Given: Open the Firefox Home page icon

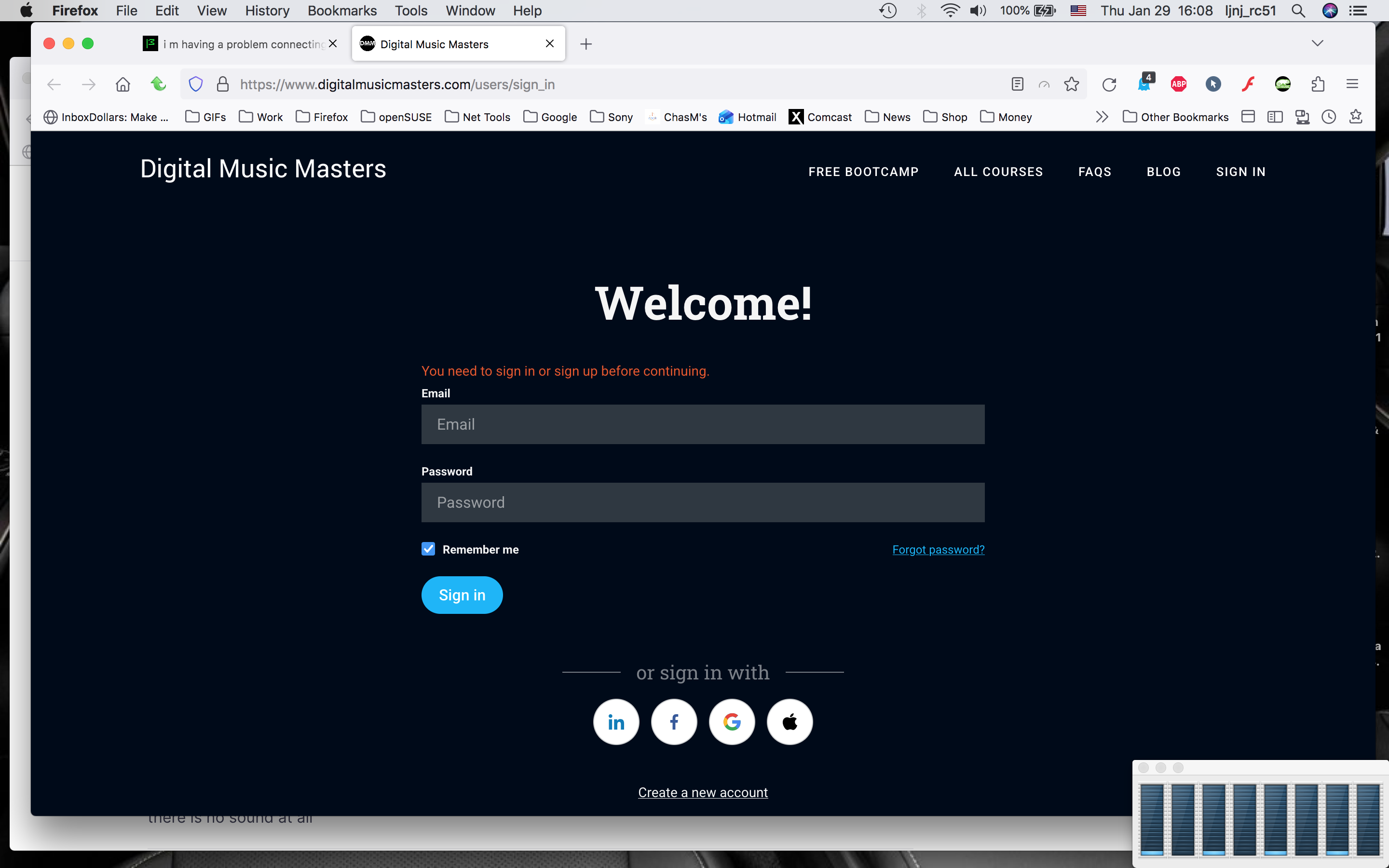Looking at the screenshot, I should (x=123, y=84).
